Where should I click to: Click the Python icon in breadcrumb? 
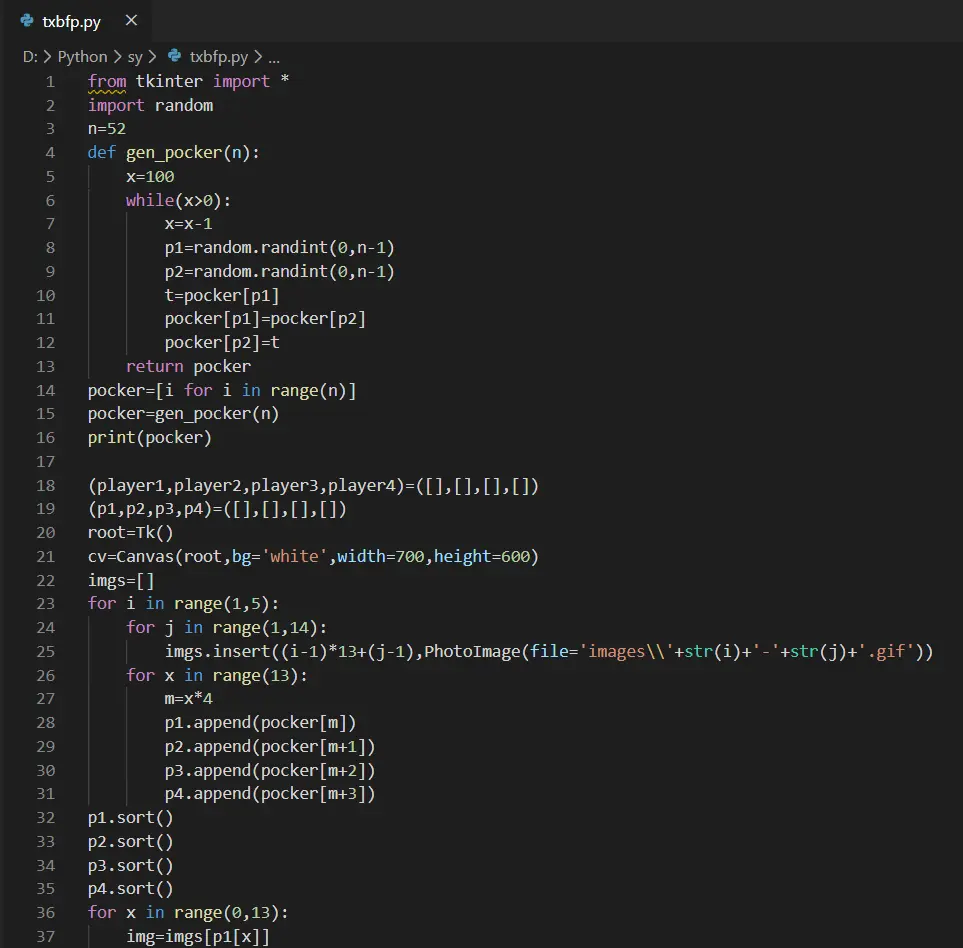pos(174,56)
